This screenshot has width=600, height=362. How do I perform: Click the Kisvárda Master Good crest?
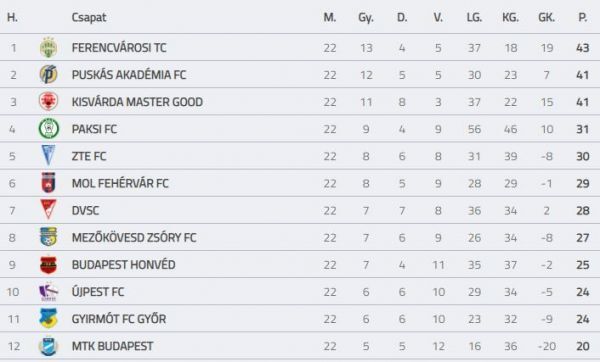(x=49, y=101)
